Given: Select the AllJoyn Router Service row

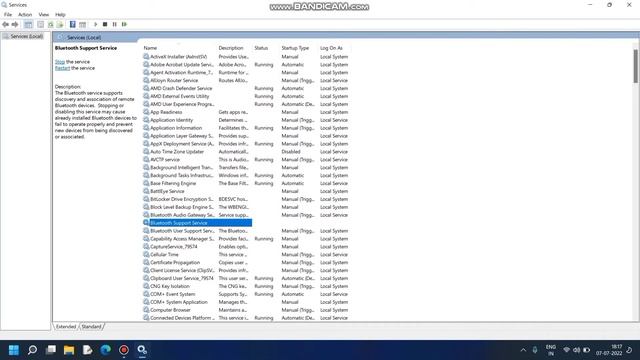Looking at the screenshot, I should point(246,80).
